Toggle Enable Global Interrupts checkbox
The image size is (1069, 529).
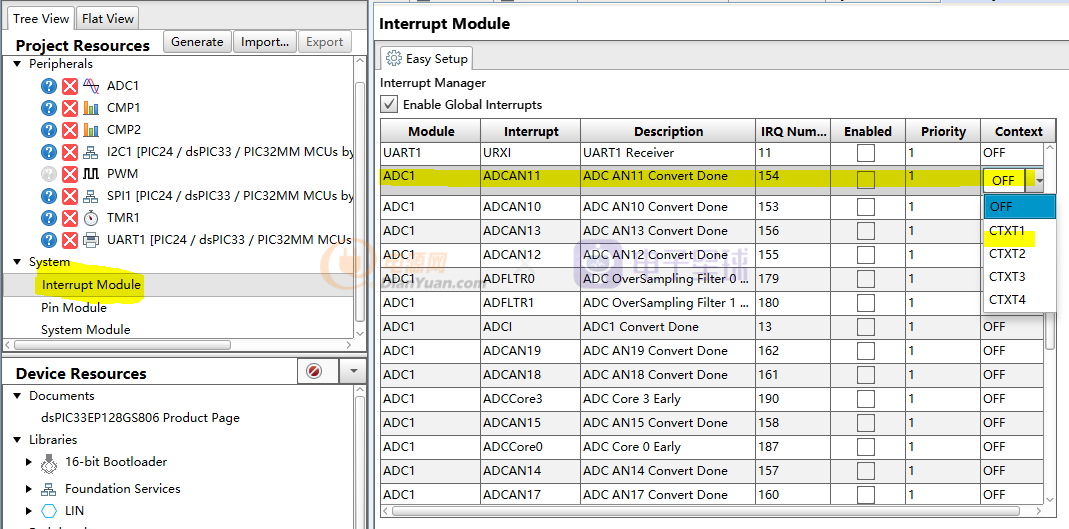[389, 105]
